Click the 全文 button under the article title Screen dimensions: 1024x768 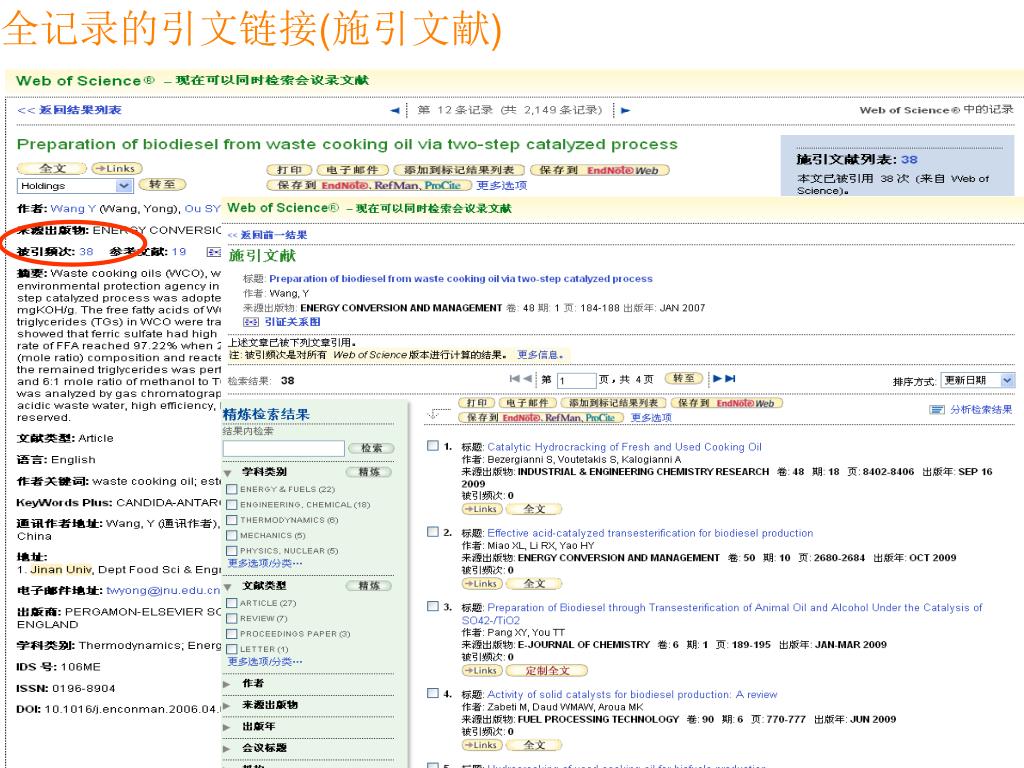click(52, 168)
